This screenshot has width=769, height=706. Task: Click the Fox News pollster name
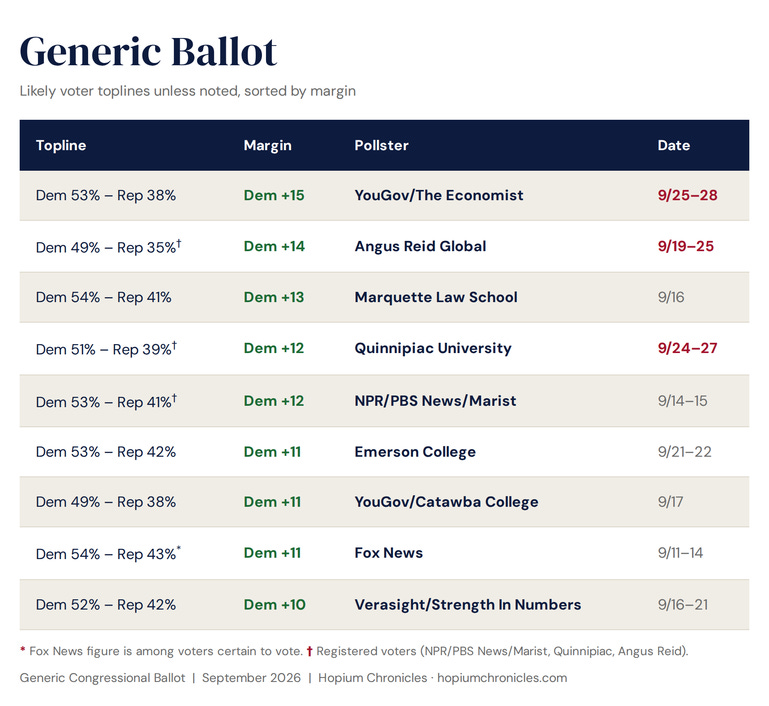click(x=388, y=553)
